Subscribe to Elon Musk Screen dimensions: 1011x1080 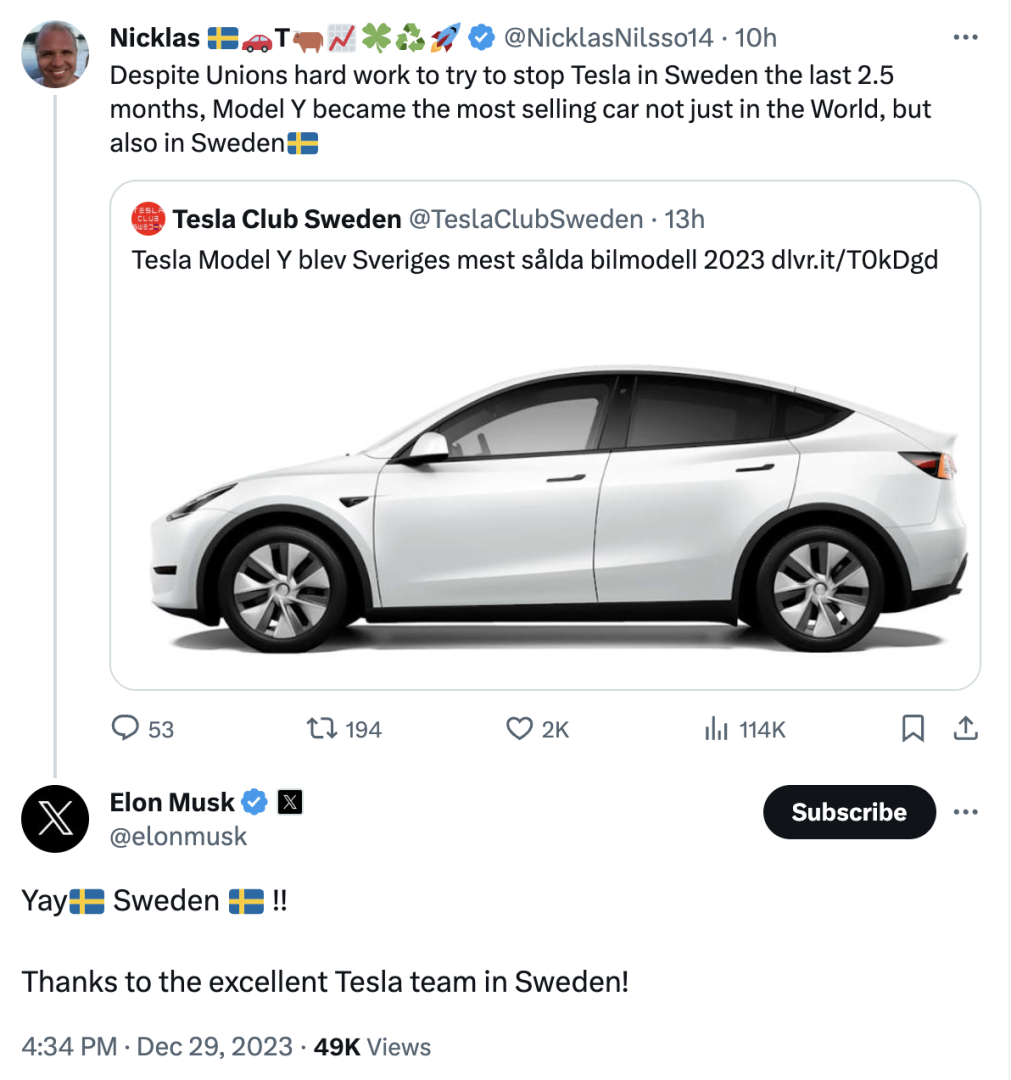click(849, 812)
